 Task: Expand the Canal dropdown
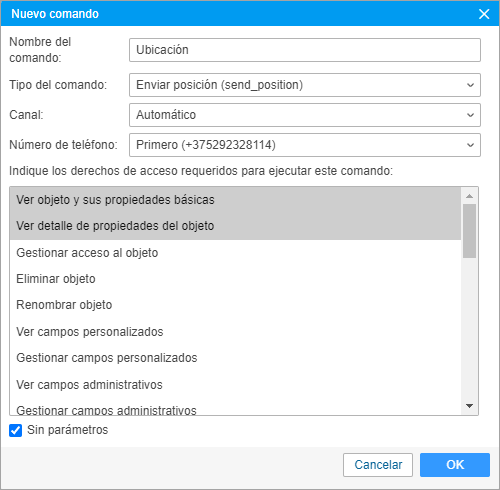[305, 115]
